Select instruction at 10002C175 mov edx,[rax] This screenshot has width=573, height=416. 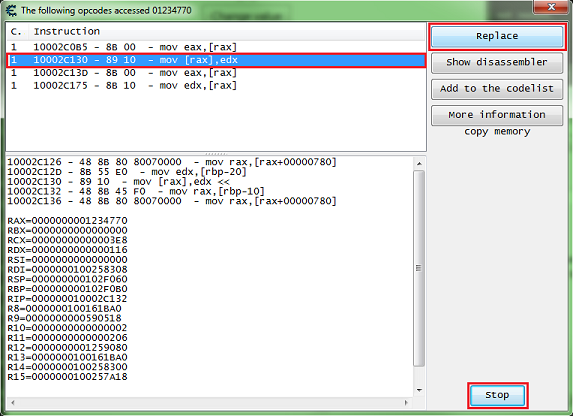click(x=216, y=86)
